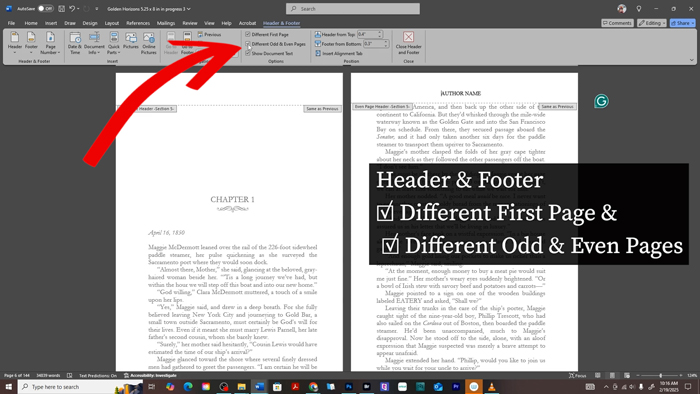Click Page 6 of 144 indicator
700x394 pixels.
point(17,376)
